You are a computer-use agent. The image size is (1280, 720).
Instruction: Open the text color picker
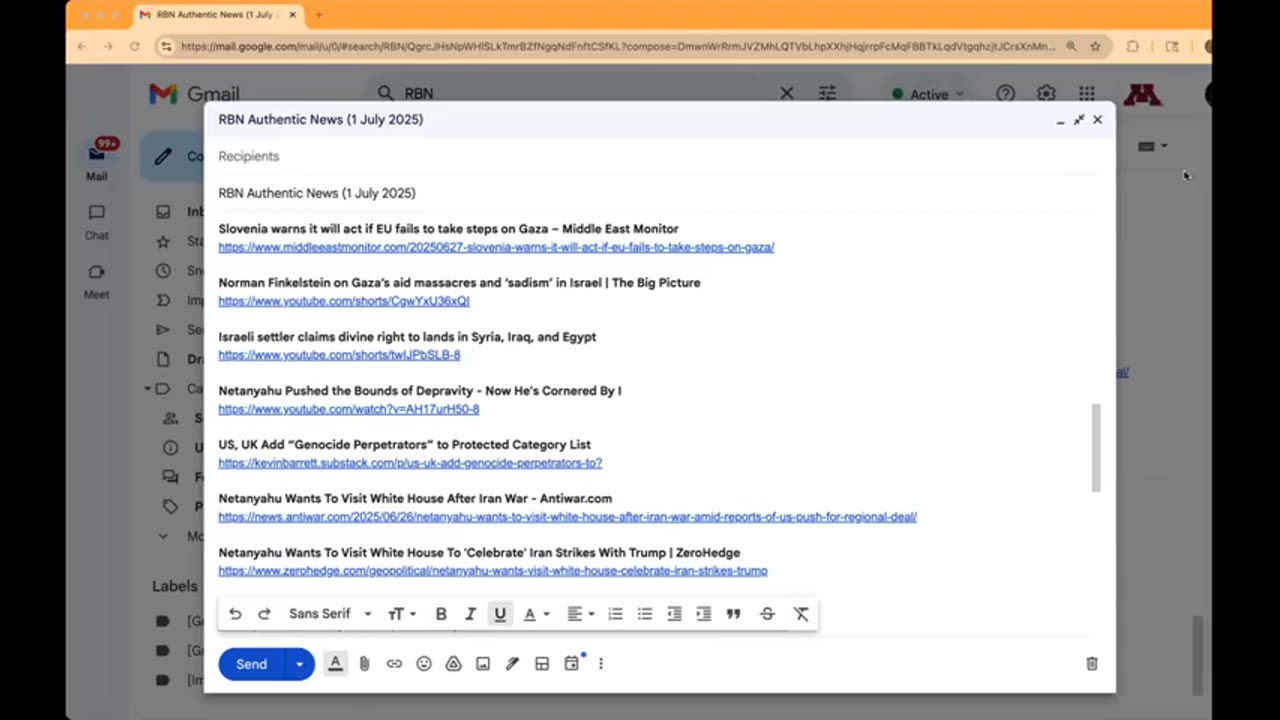point(536,614)
